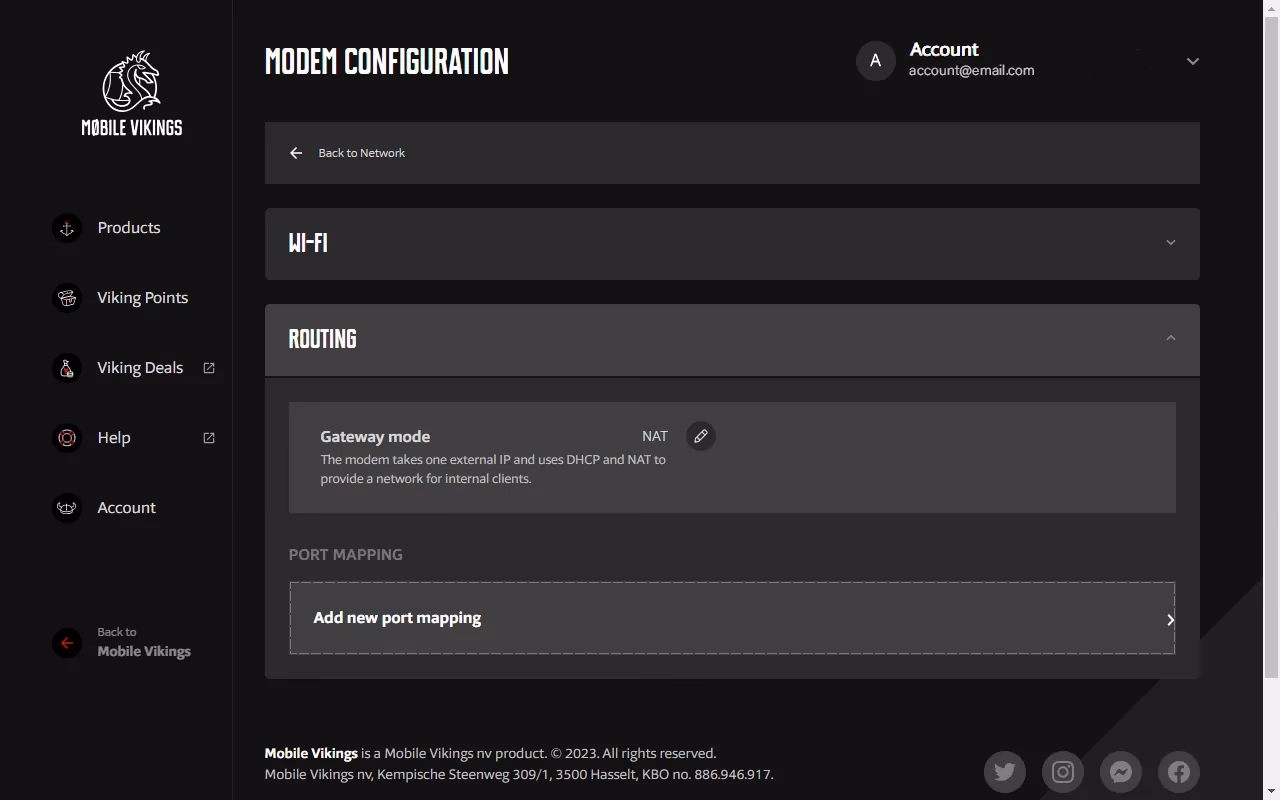Screen dimensions: 1280x800
Task: Click the Help lifebuoy icon
Action: (67, 438)
